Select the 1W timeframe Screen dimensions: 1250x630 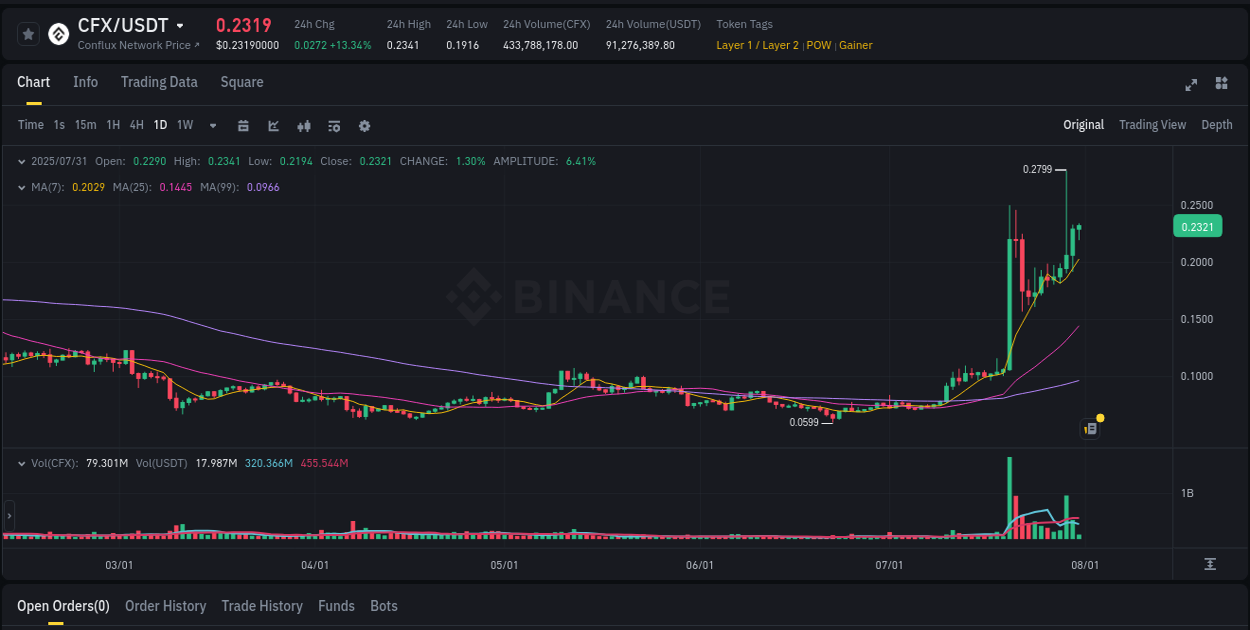tap(184, 126)
